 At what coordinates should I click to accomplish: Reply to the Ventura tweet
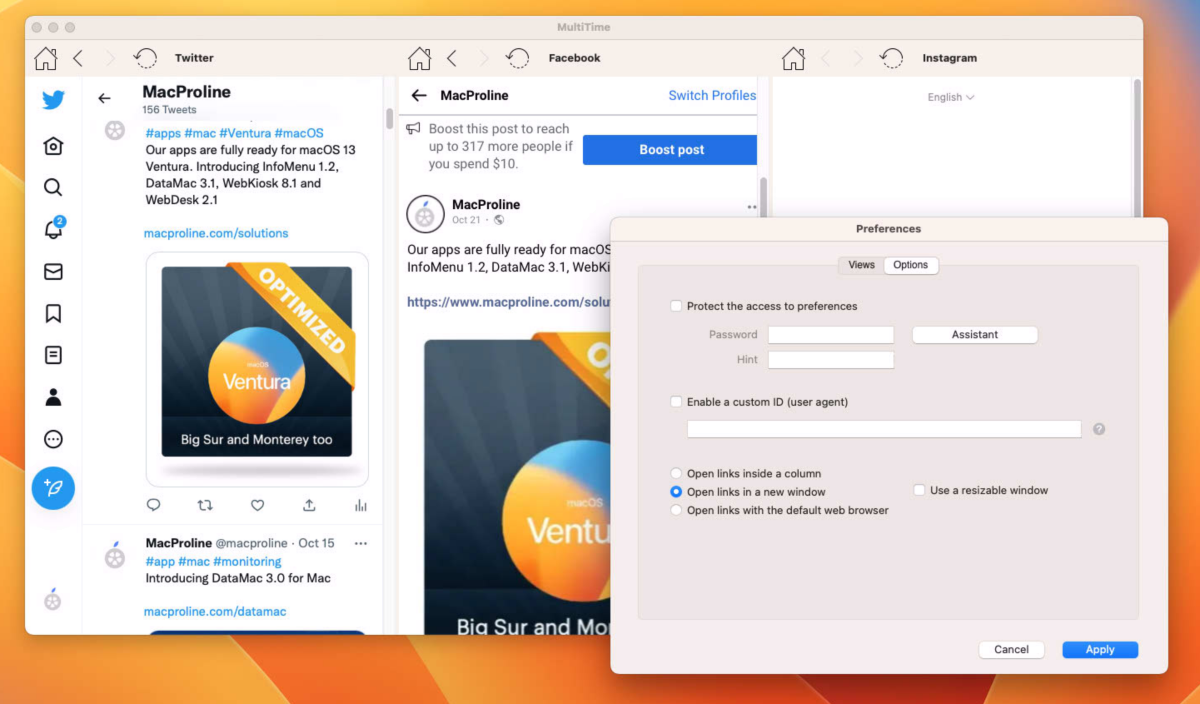point(153,505)
